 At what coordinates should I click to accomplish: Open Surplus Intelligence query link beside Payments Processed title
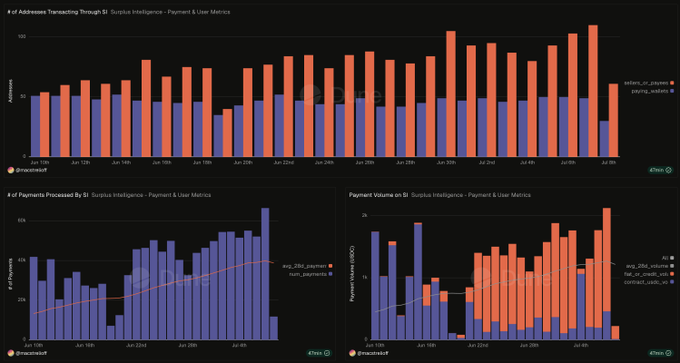coord(151,195)
